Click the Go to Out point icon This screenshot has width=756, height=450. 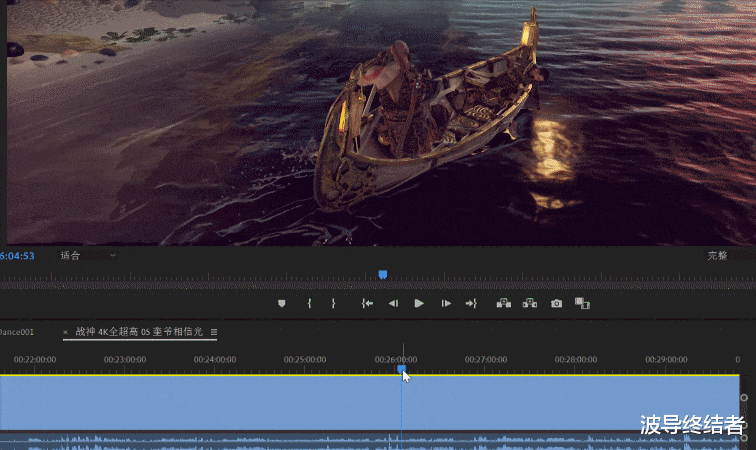tap(471, 303)
